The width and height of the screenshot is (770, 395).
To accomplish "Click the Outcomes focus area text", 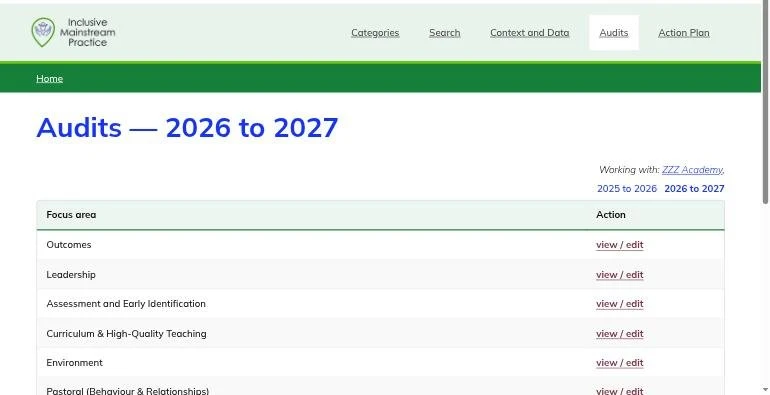I will tap(69, 245).
